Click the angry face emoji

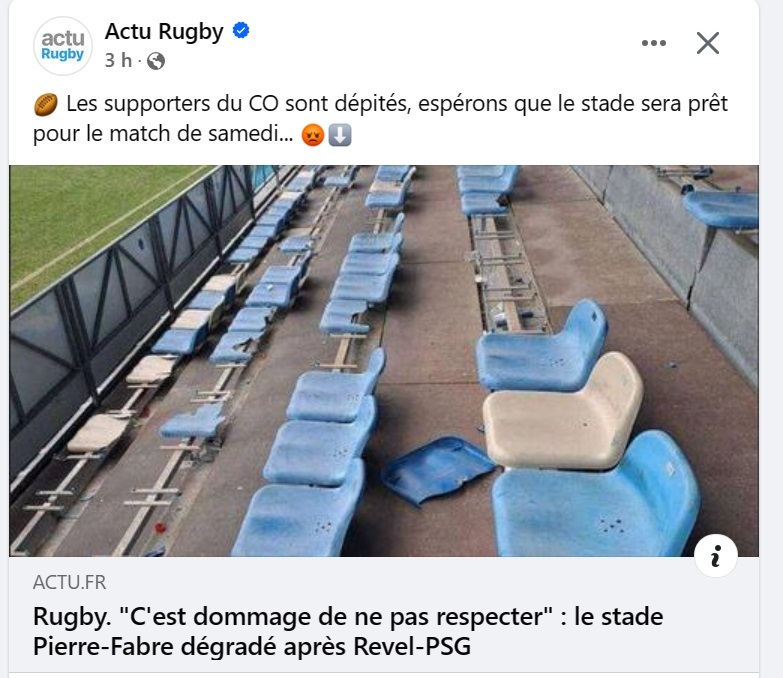tap(313, 136)
